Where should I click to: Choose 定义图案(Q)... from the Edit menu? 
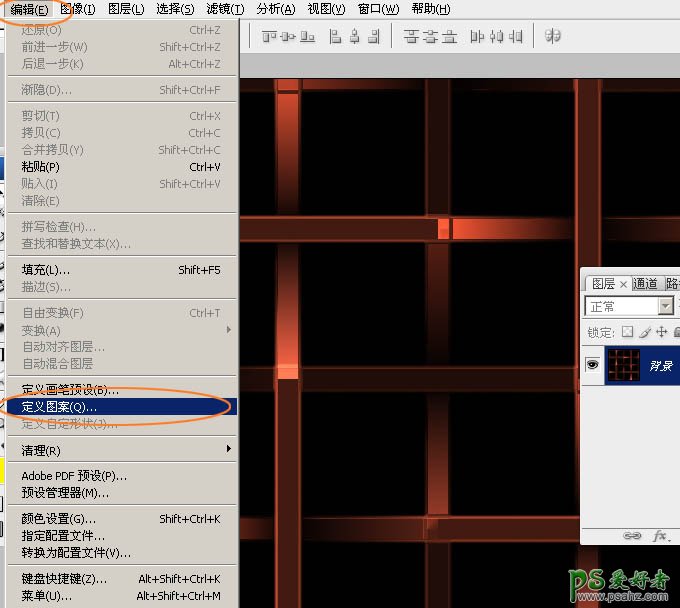pos(60,407)
